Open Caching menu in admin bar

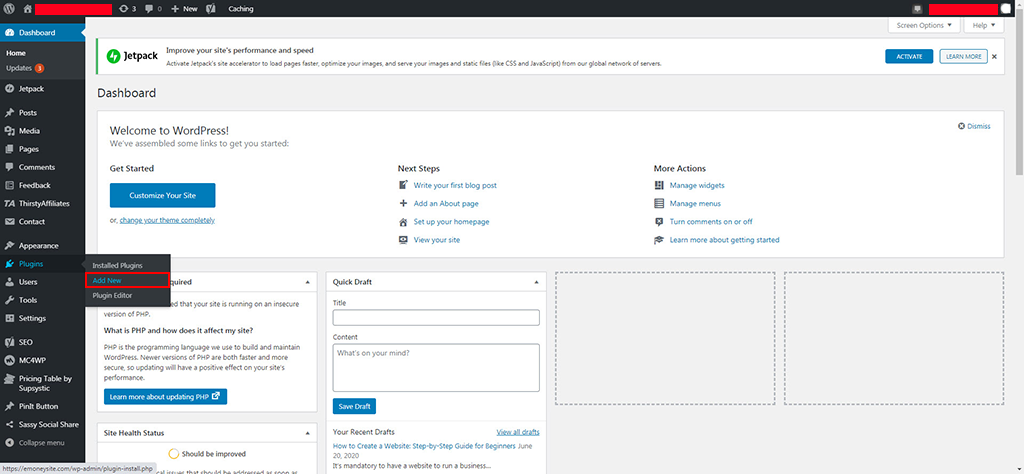coord(241,9)
